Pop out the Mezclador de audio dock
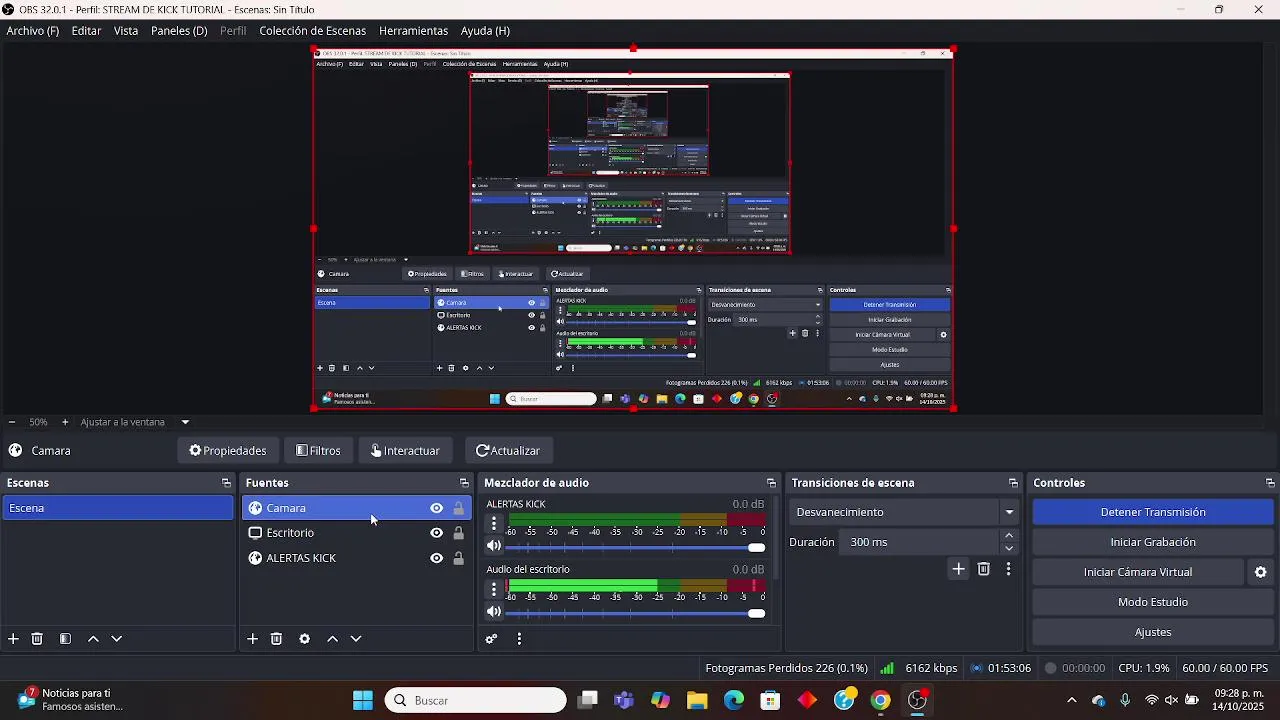The image size is (1280, 720). [x=771, y=483]
